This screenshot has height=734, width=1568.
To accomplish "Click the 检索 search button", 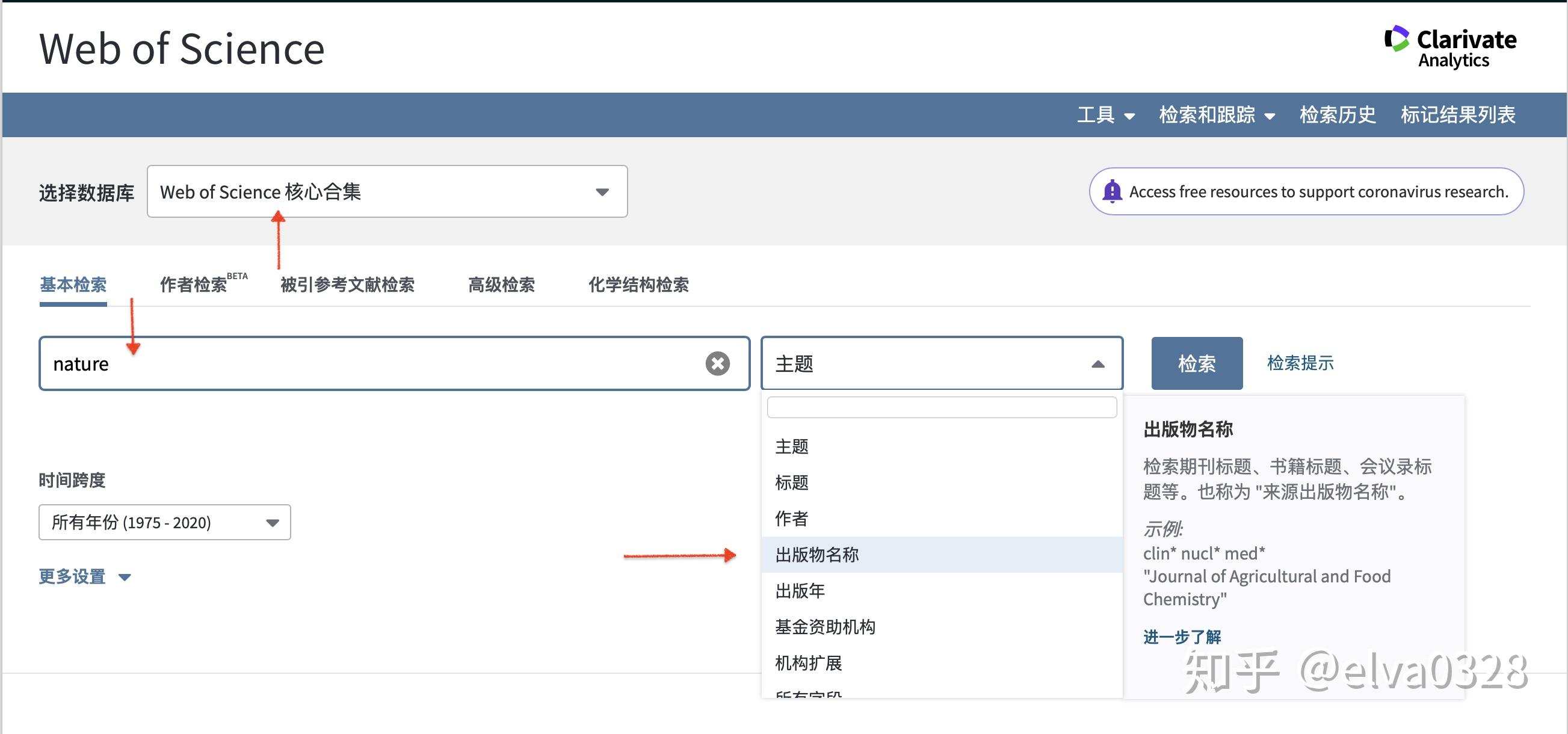I will point(1197,363).
